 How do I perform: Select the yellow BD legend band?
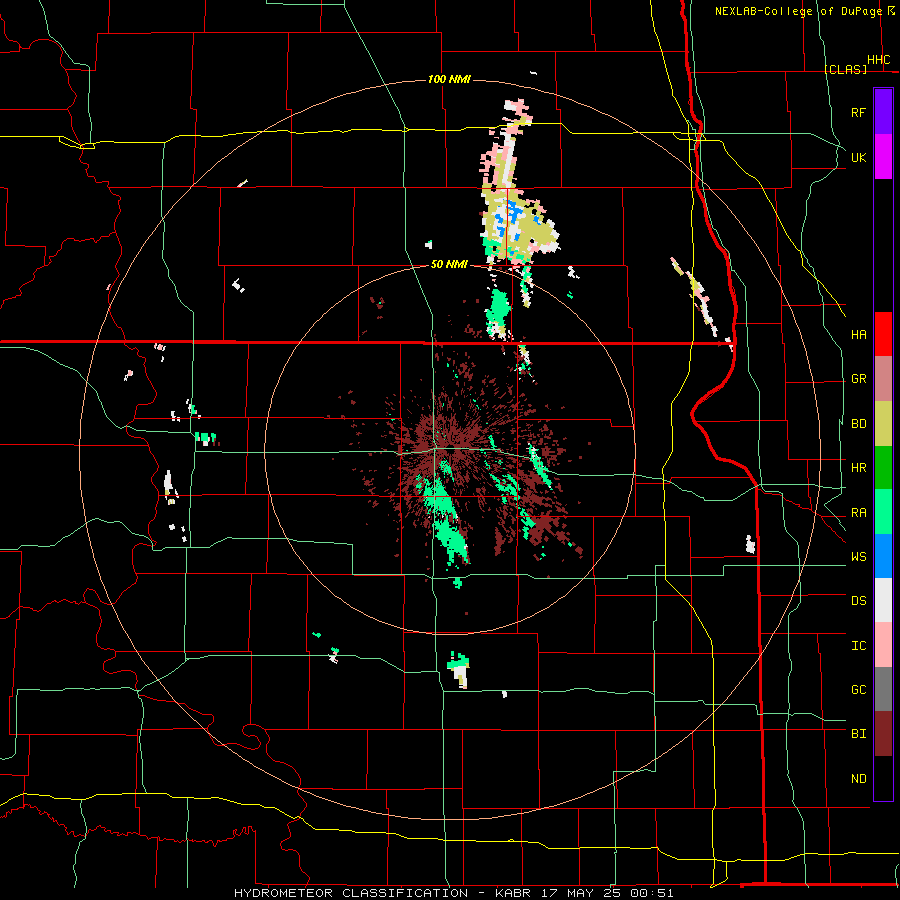pyautogui.click(x=883, y=424)
